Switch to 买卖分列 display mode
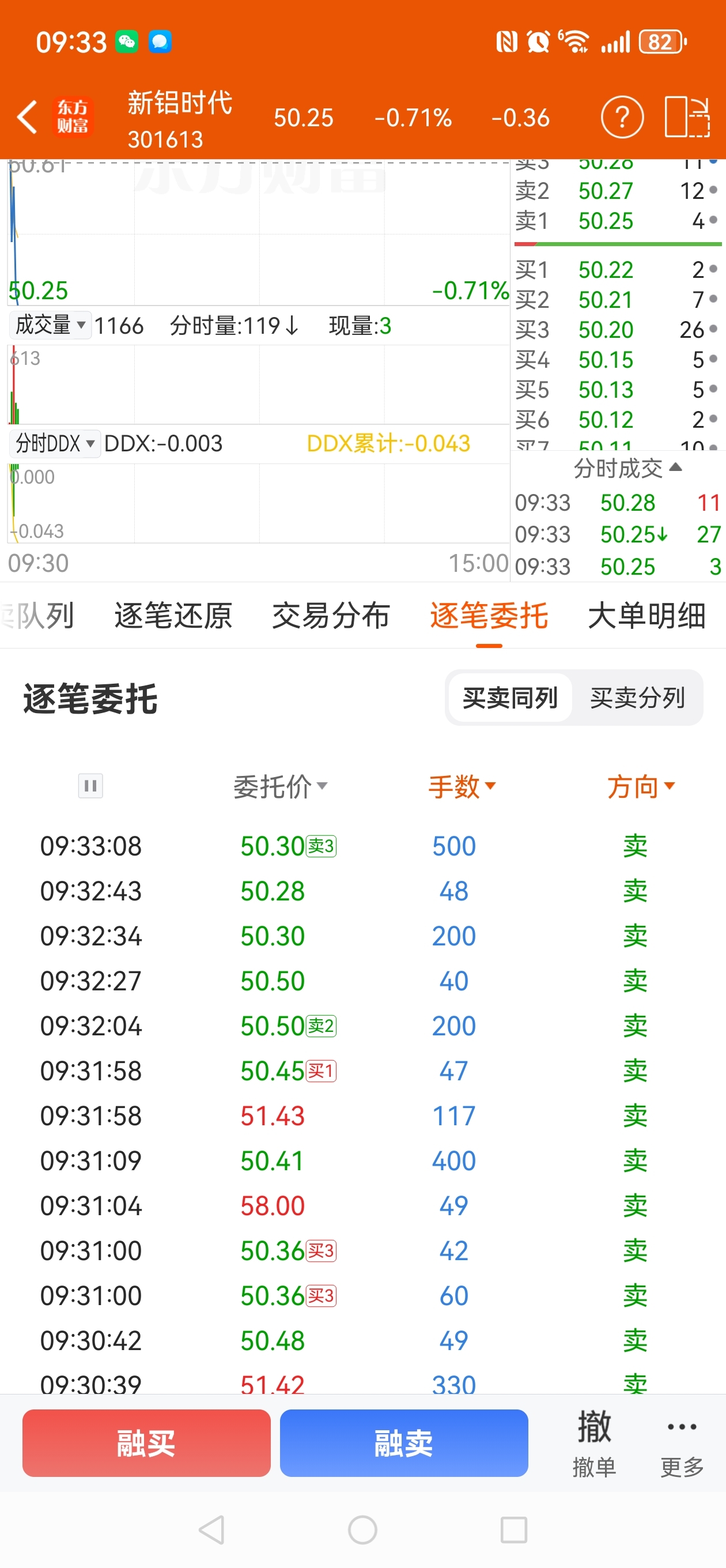Image resolution: width=726 pixels, height=1568 pixels. pos(637,698)
